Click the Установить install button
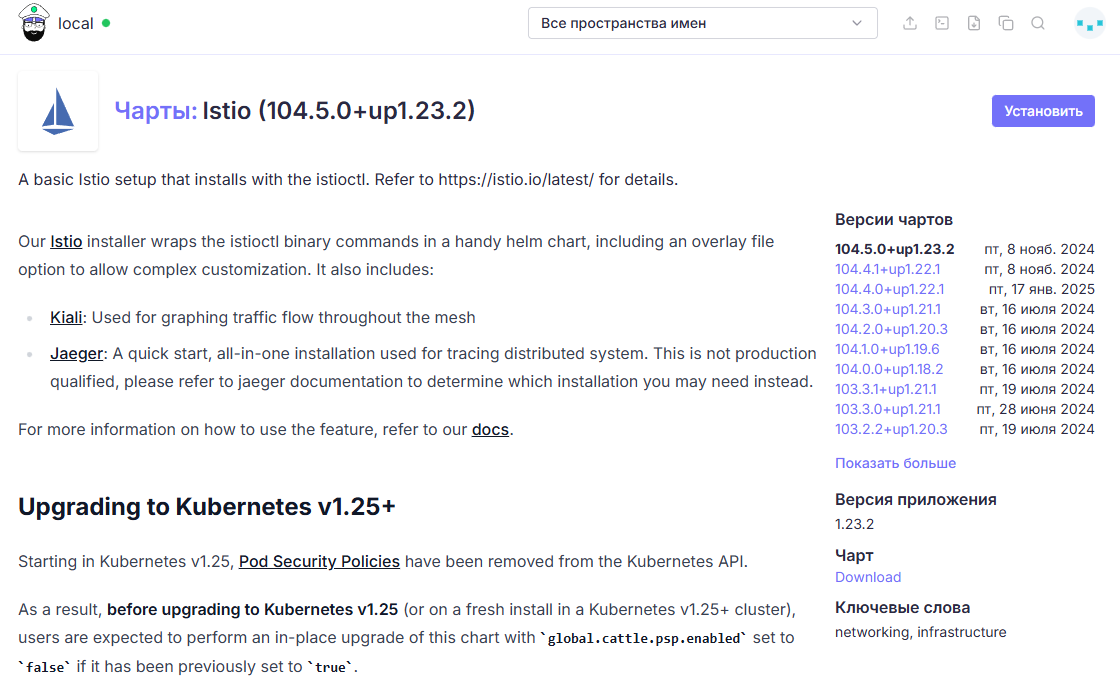This screenshot has height=687, width=1120. click(x=1043, y=111)
